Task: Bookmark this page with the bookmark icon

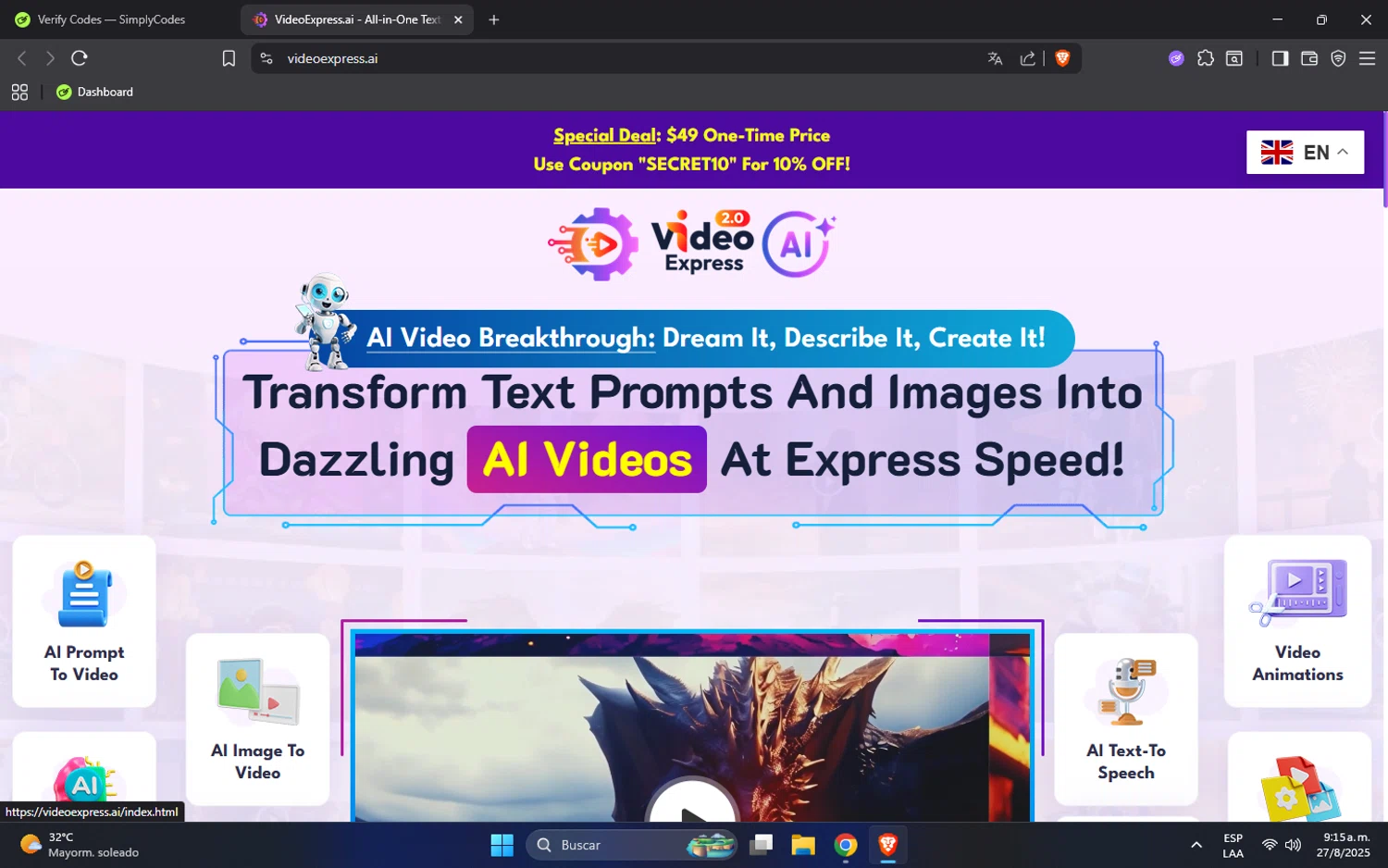Action: coord(229,58)
